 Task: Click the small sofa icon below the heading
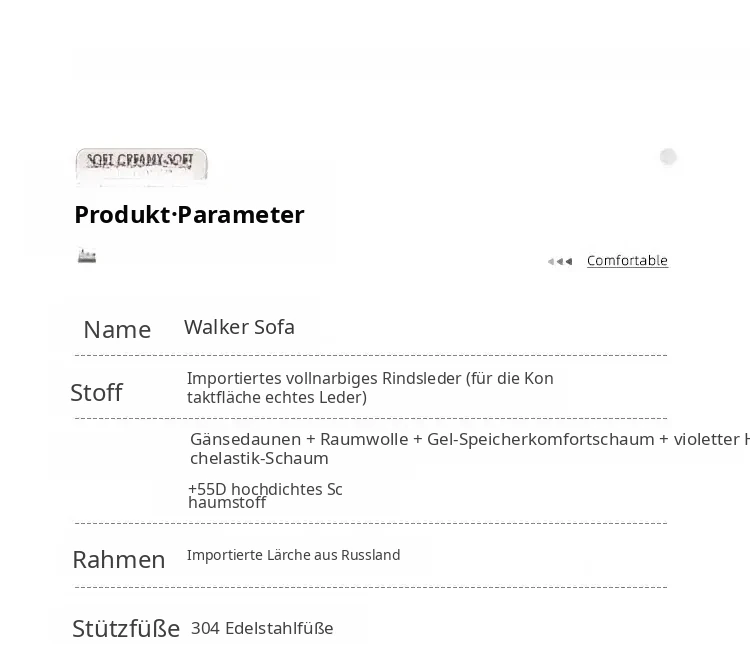(x=87, y=256)
